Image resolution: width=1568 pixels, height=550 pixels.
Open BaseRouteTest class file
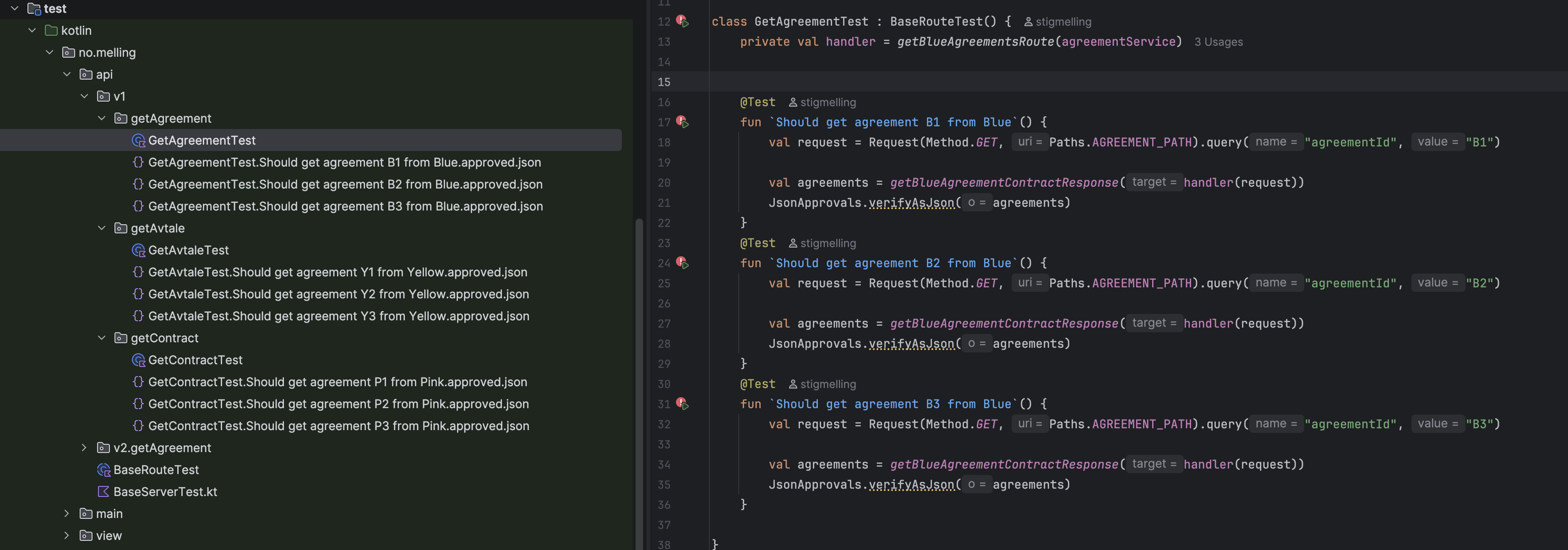[156, 469]
